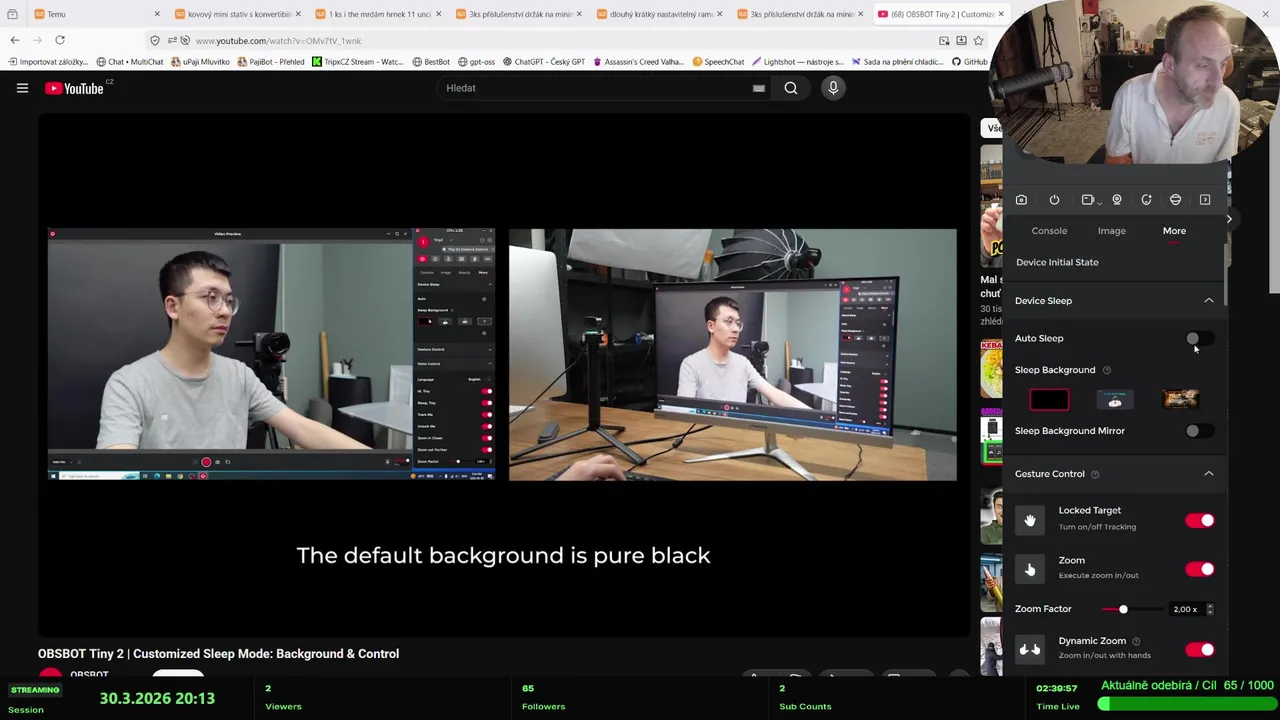The height and width of the screenshot is (720, 1280).
Task: Click the browser address bar URL
Action: click(x=279, y=41)
